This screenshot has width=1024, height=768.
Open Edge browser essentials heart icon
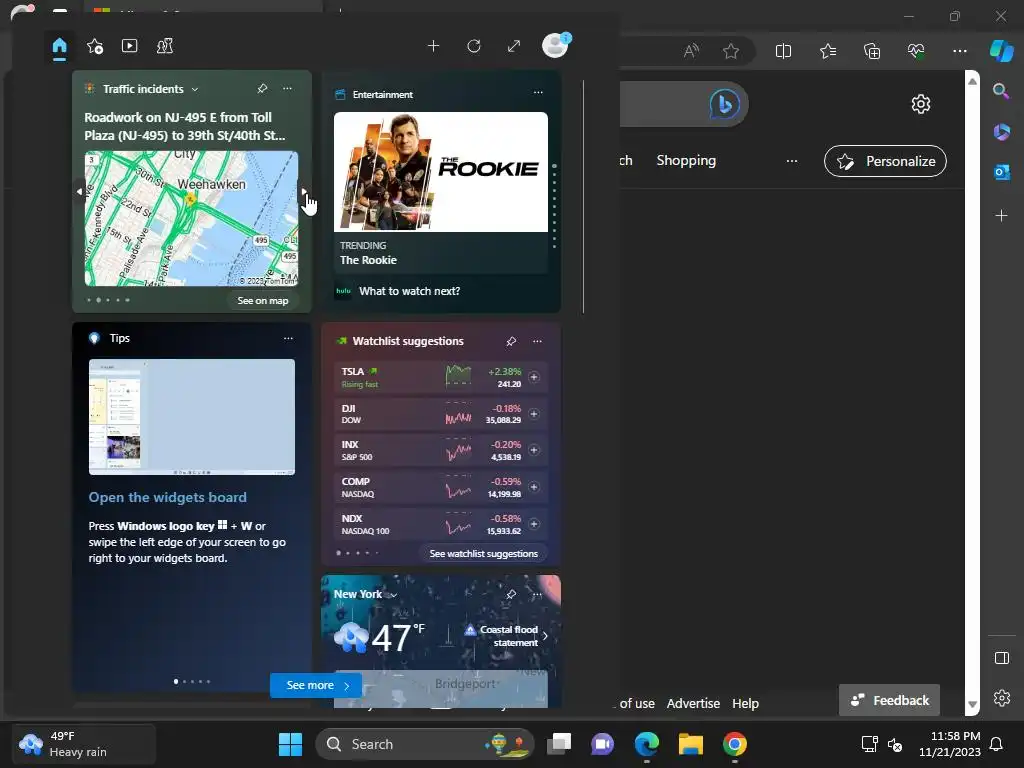(x=916, y=51)
